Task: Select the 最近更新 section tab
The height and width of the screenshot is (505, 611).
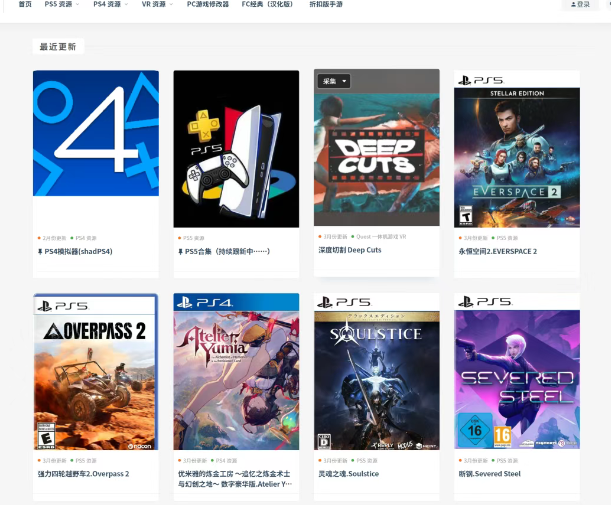Action: pyautogui.click(x=58, y=47)
